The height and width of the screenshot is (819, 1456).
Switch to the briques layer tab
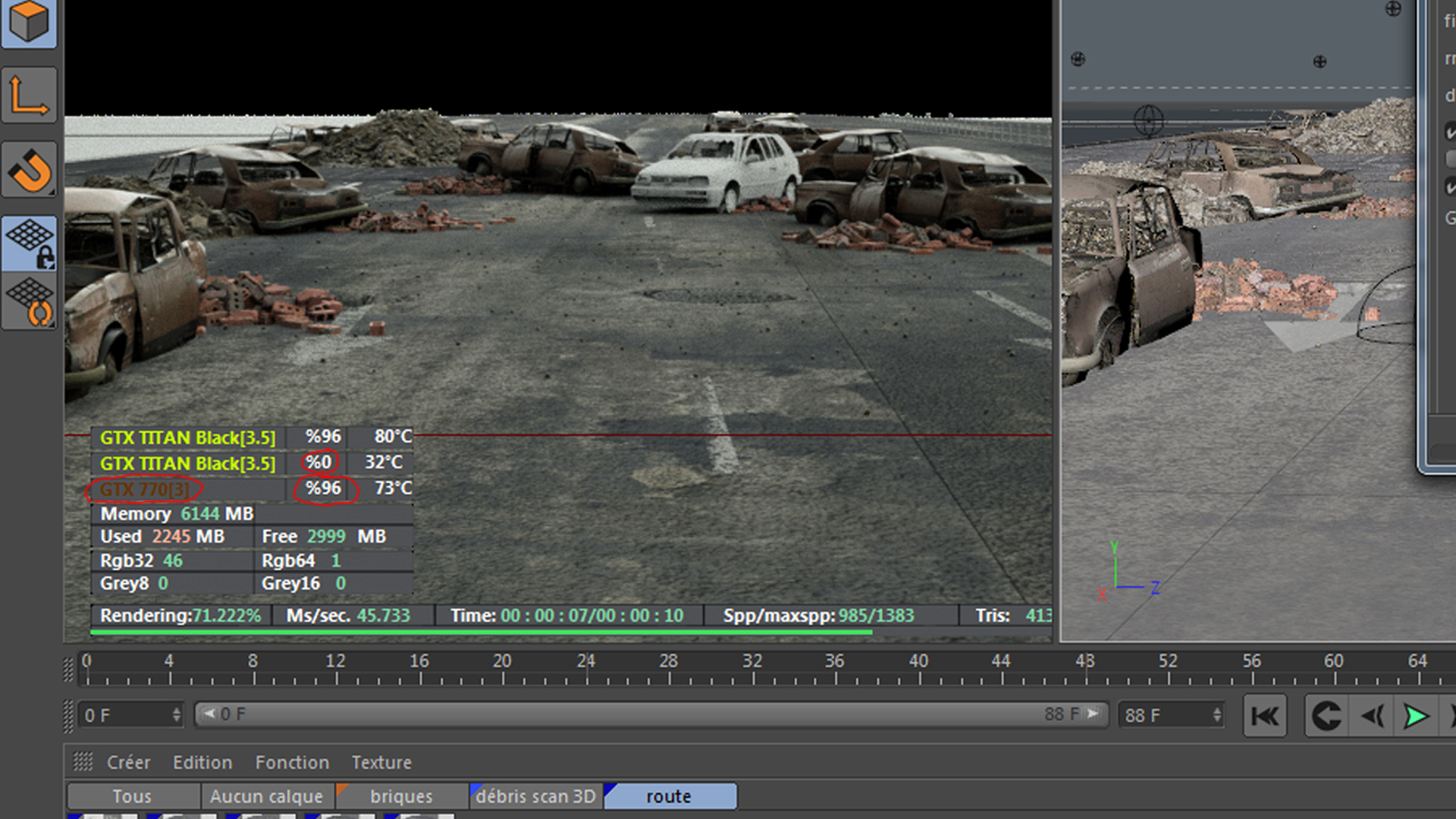pyautogui.click(x=401, y=796)
